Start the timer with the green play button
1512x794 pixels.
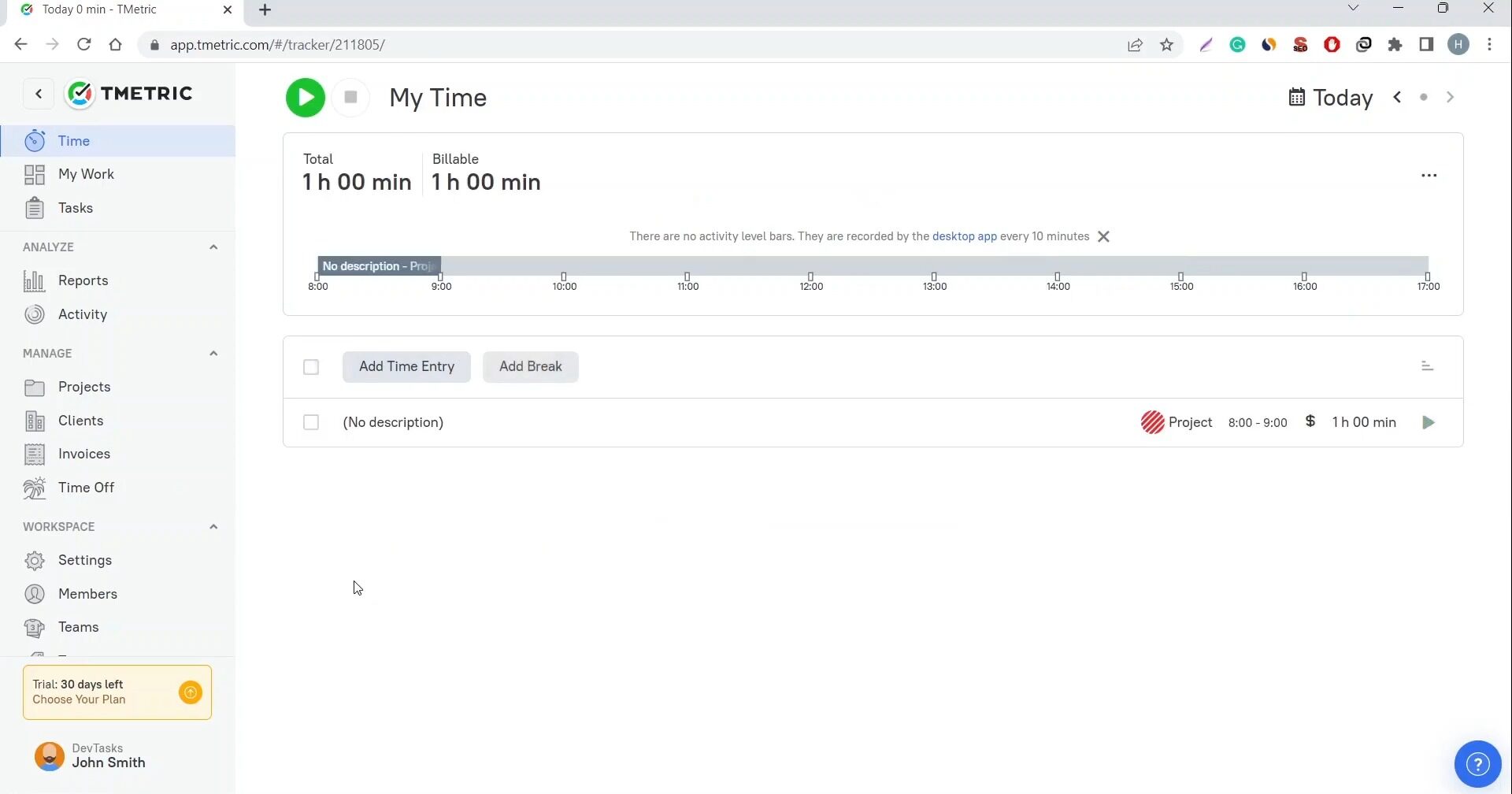click(306, 97)
